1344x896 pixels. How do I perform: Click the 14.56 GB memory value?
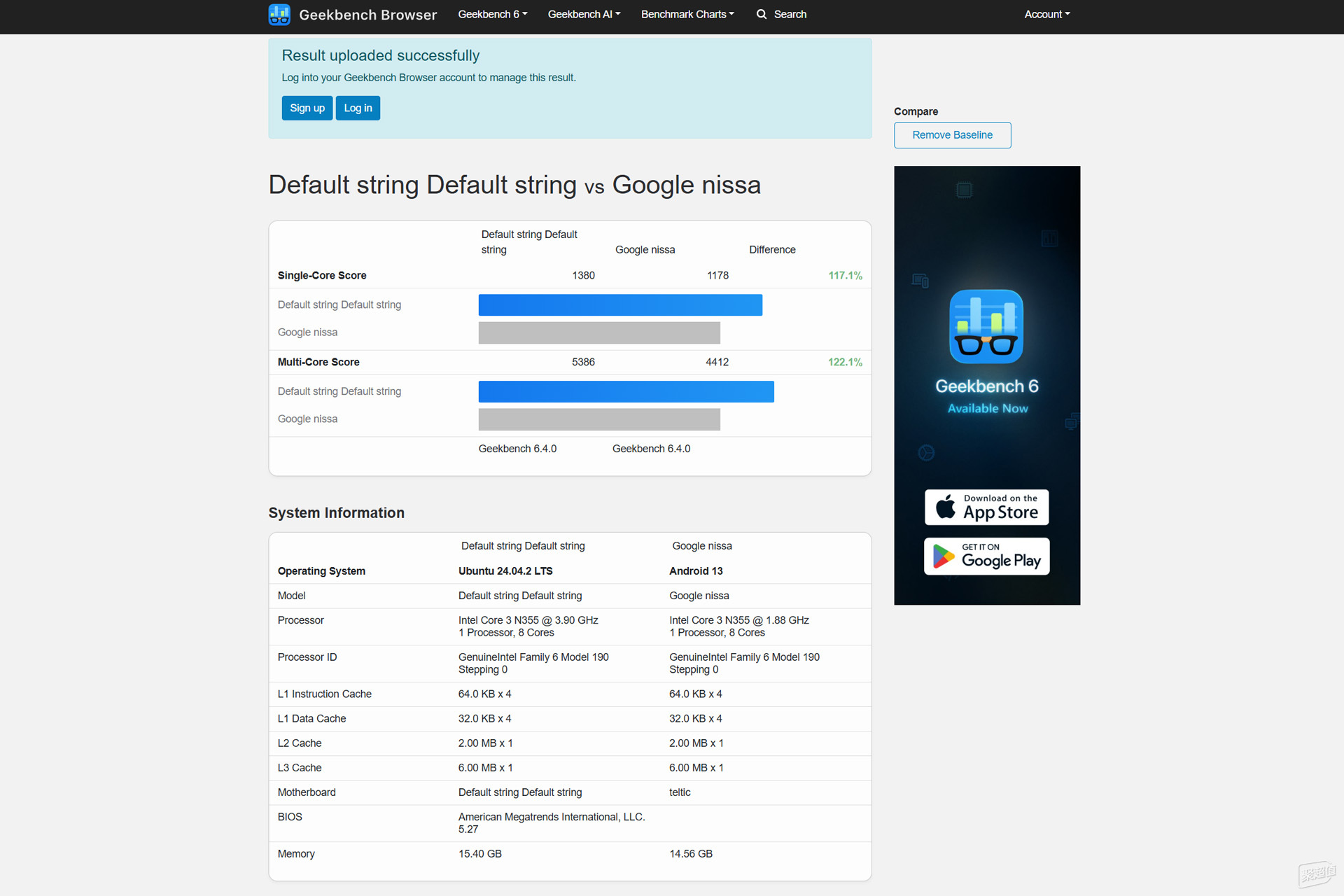[691, 854]
